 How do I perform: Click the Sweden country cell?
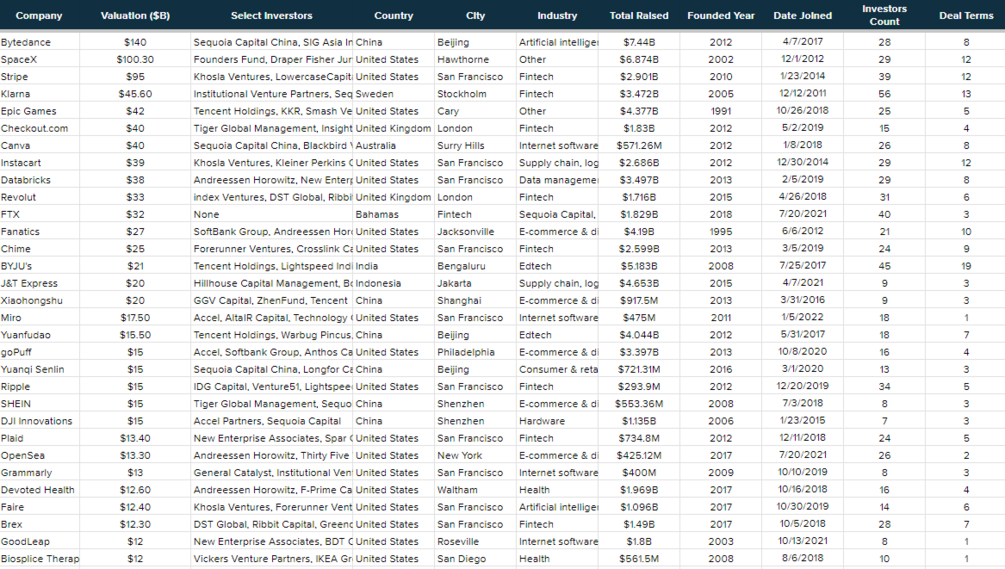[394, 94]
